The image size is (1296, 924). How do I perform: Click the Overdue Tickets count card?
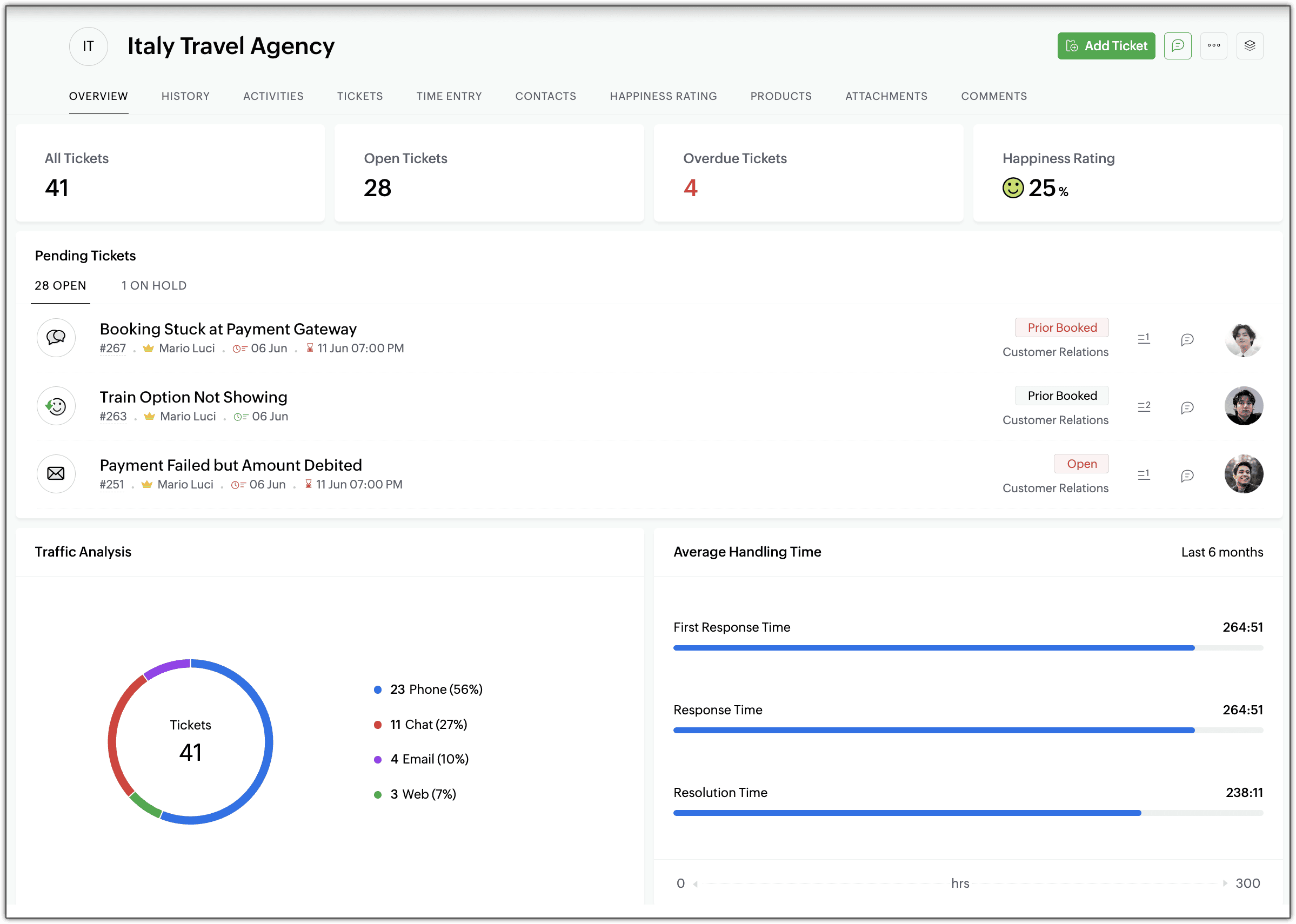click(x=808, y=173)
